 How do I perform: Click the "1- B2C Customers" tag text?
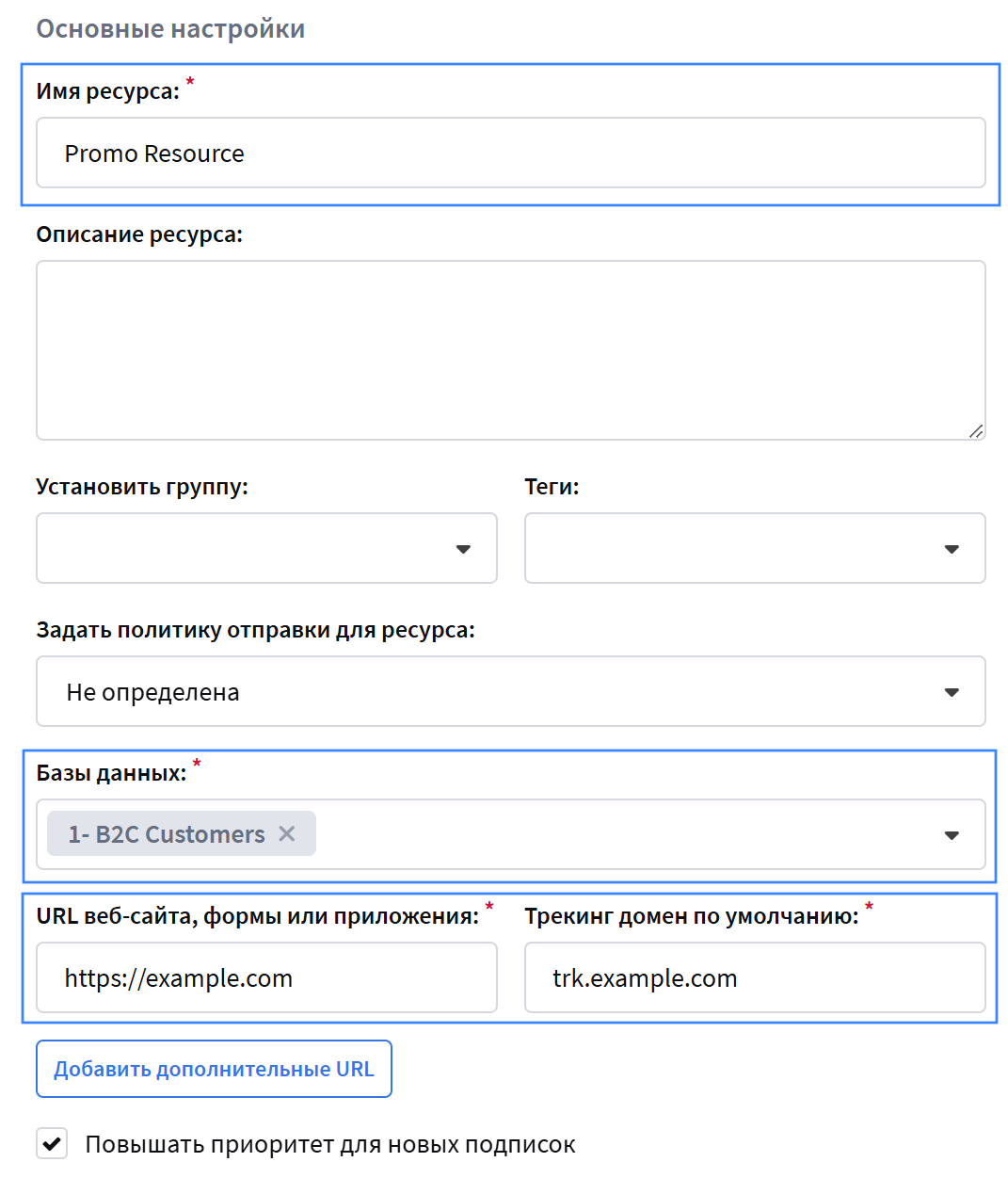pos(166,834)
